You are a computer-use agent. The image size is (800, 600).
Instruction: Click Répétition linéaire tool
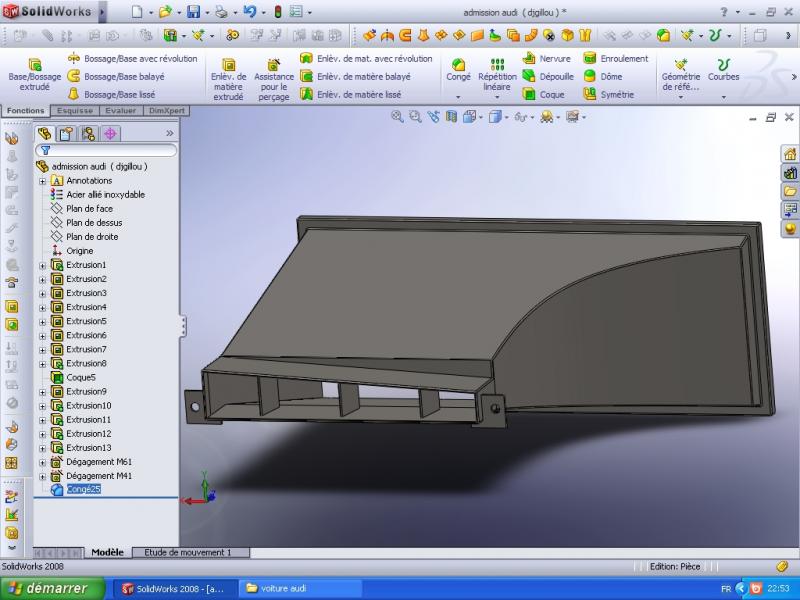coord(497,74)
